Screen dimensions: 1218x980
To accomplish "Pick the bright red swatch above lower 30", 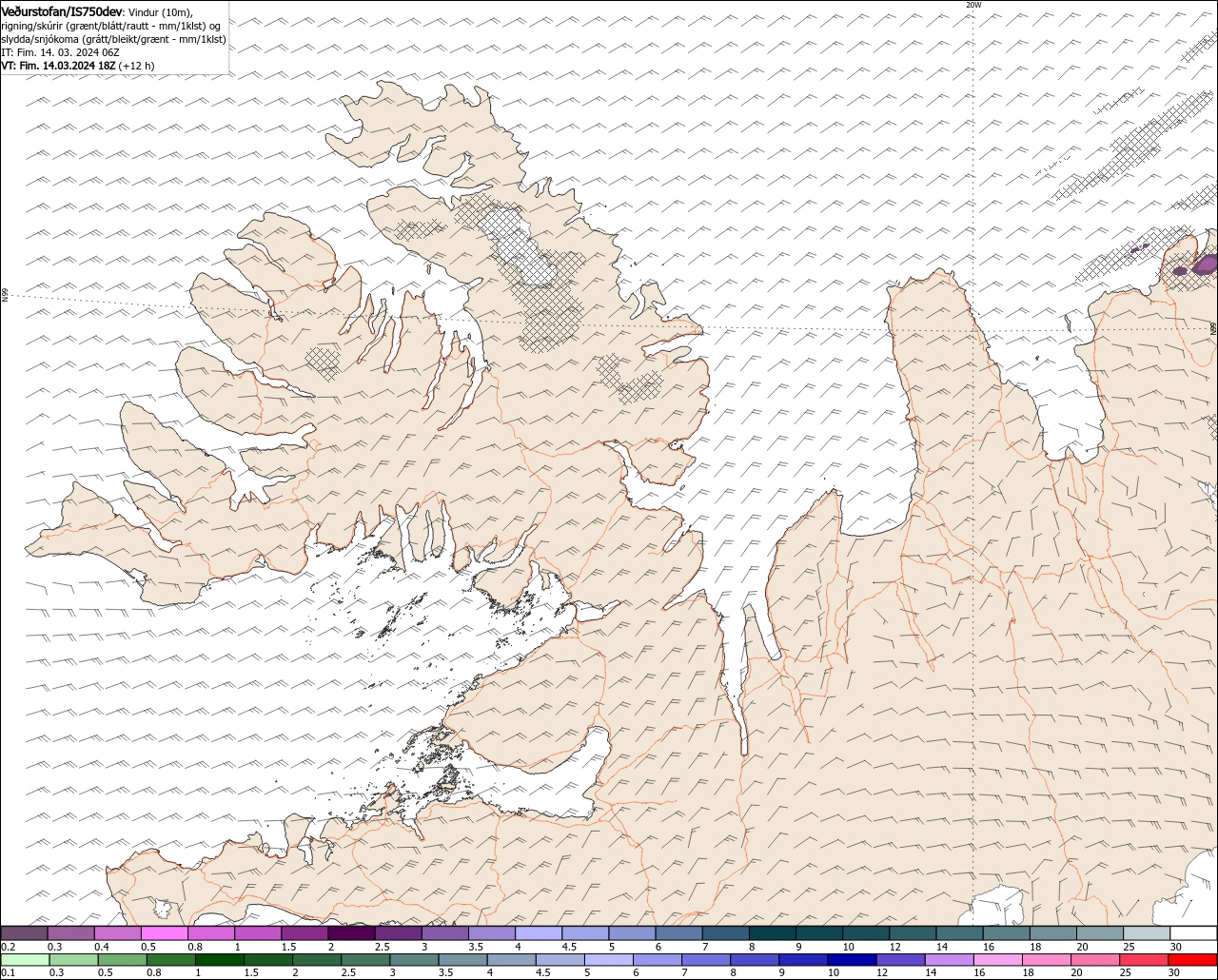I will tap(1194, 959).
